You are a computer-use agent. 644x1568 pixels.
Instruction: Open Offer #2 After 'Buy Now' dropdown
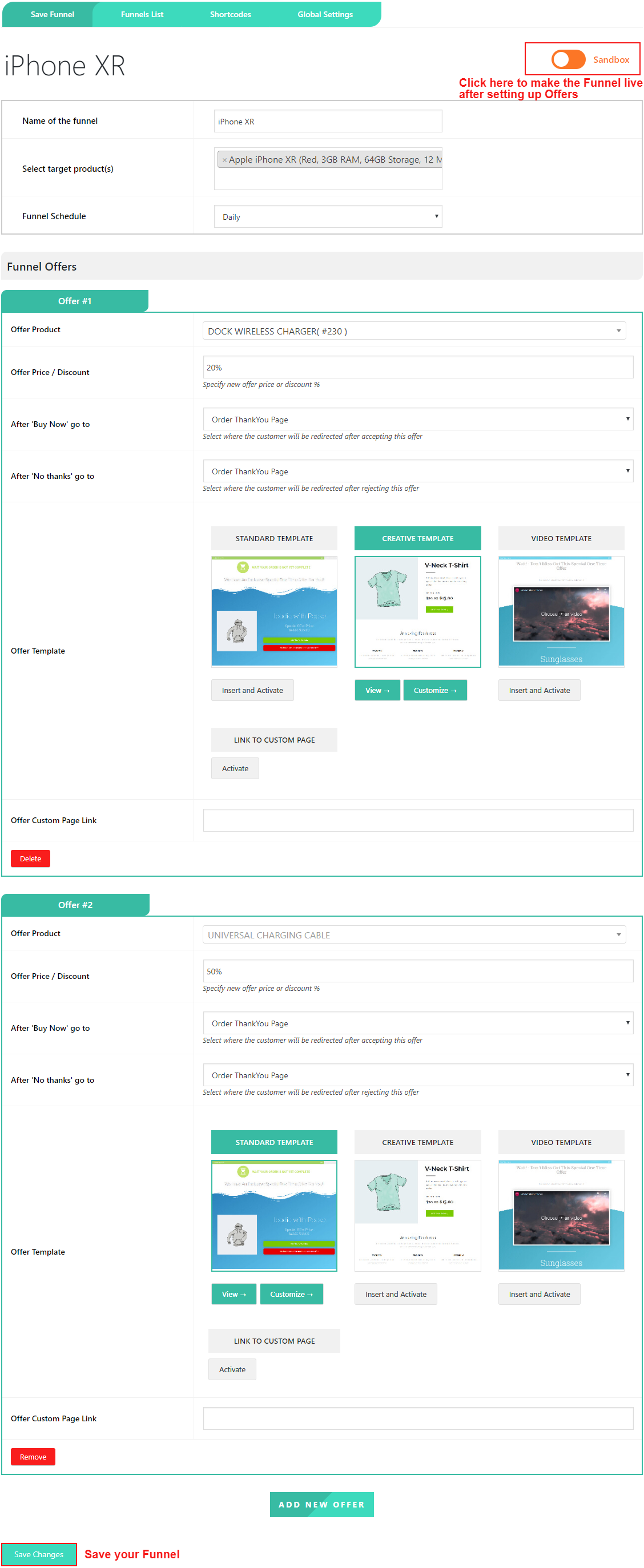pyautogui.click(x=417, y=1023)
